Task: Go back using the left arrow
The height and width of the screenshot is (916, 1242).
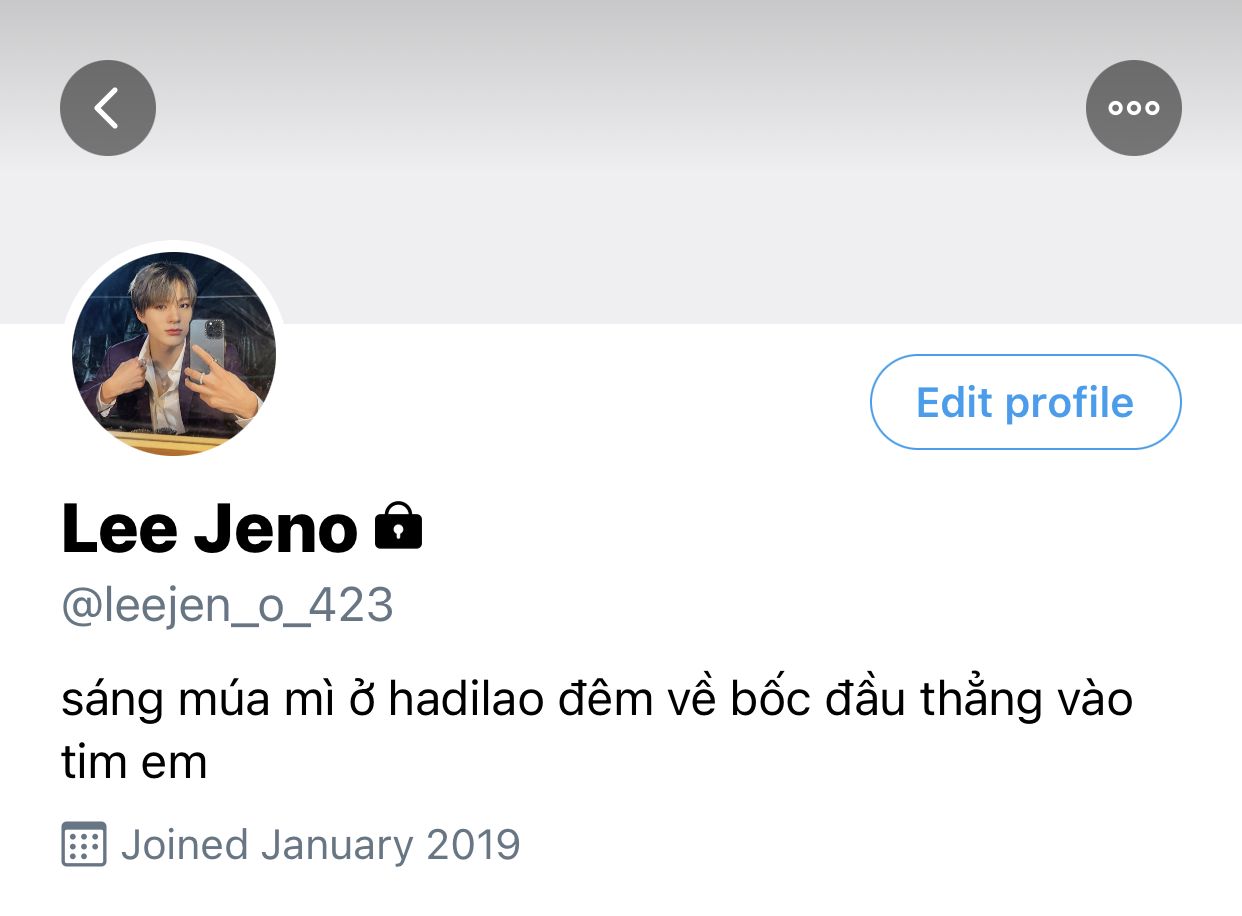Action: (108, 108)
